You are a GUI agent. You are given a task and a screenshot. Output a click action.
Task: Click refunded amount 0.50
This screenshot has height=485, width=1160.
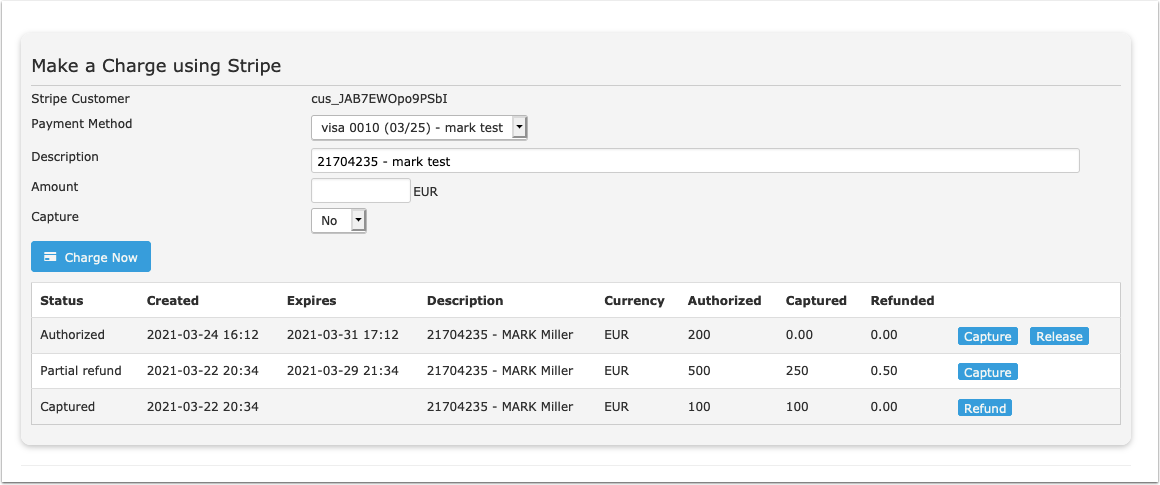pyautogui.click(x=884, y=370)
